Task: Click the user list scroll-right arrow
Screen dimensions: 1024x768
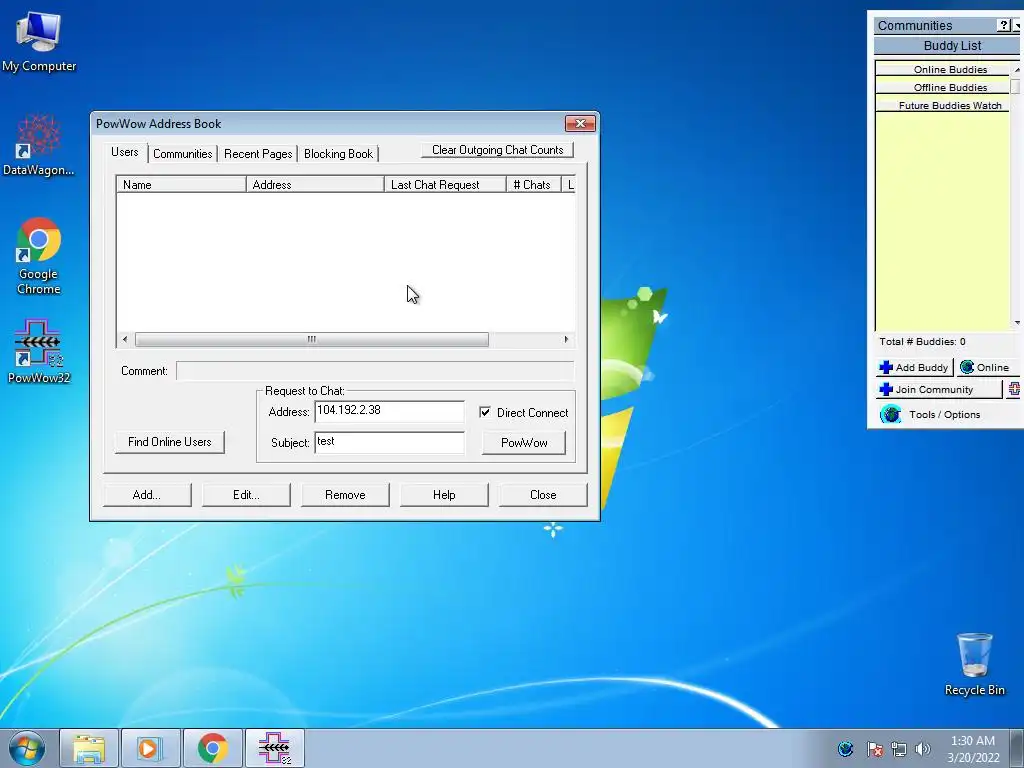Action: click(x=566, y=340)
